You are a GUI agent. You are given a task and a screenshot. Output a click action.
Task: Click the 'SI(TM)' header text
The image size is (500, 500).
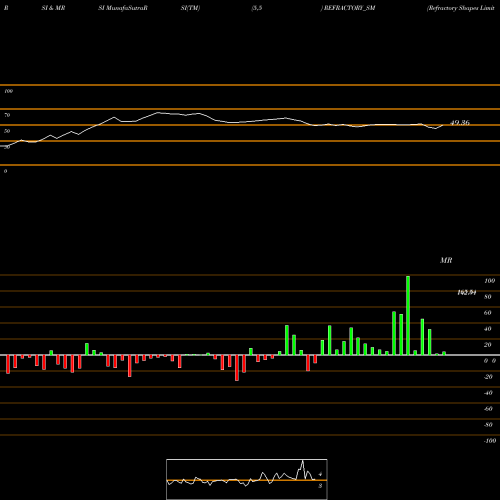pyautogui.click(x=190, y=8)
